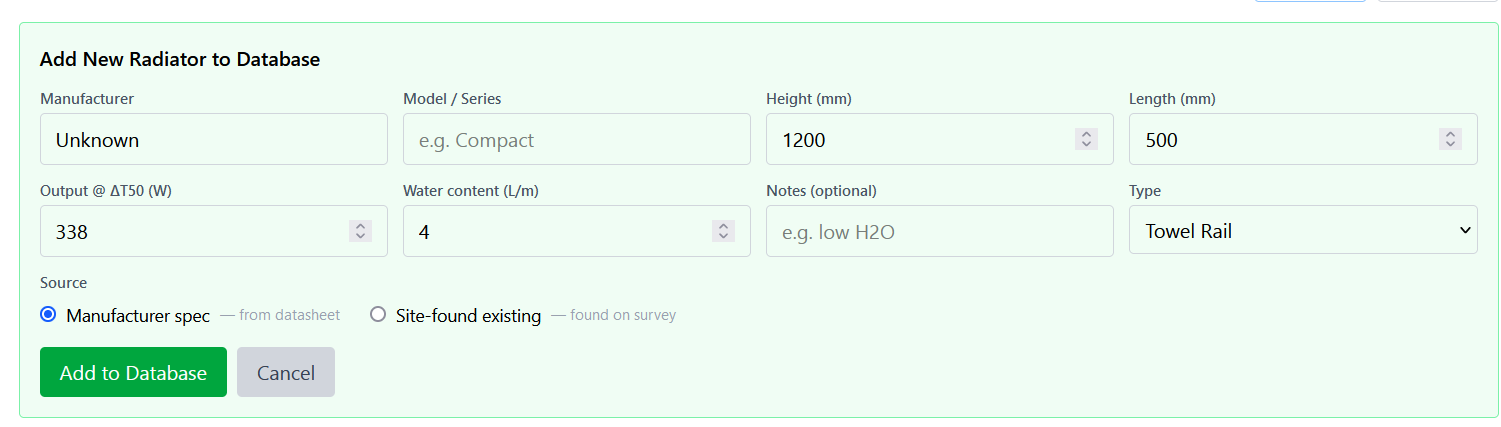
Task: Increment the Length field spinner up
Action: [1450, 134]
